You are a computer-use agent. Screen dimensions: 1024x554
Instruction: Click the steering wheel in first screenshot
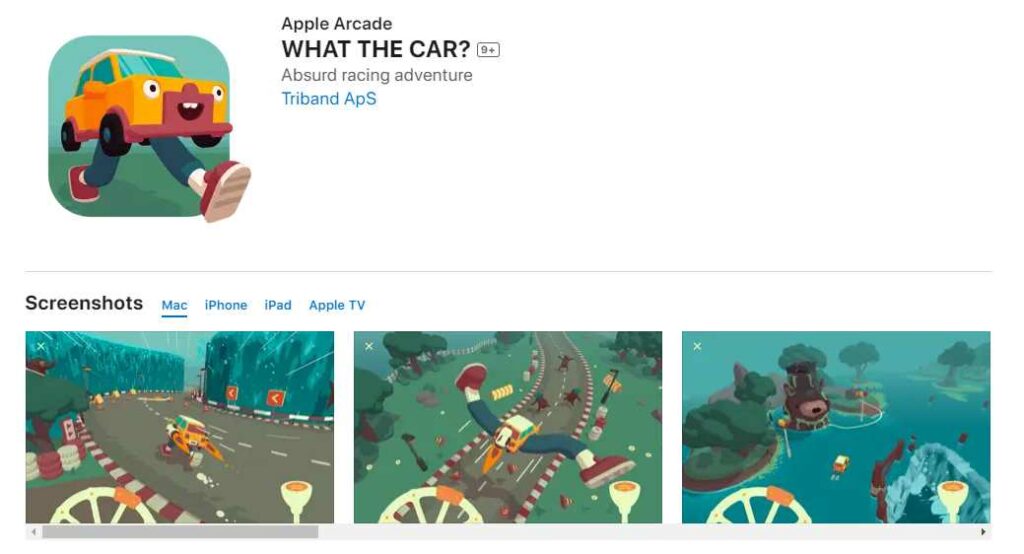click(x=104, y=504)
